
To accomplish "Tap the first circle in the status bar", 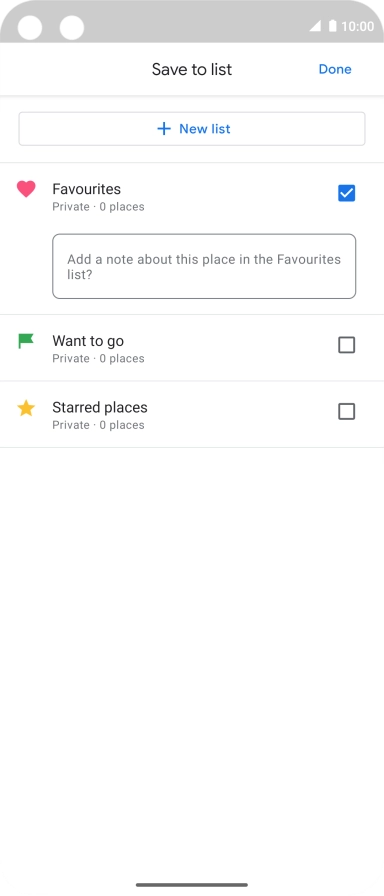I will click(30, 27).
